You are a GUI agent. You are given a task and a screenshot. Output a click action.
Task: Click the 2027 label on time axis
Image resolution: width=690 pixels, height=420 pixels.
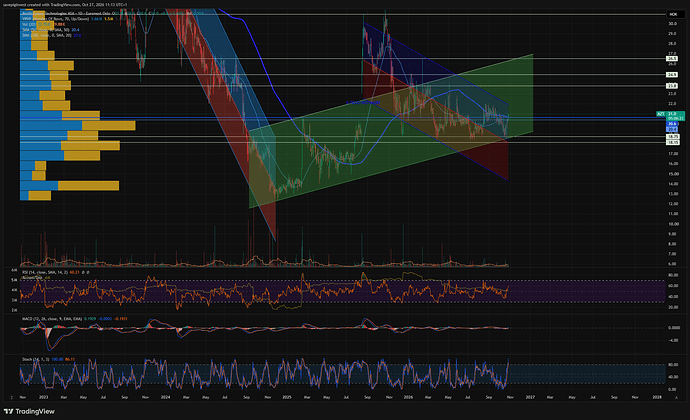tap(530, 397)
